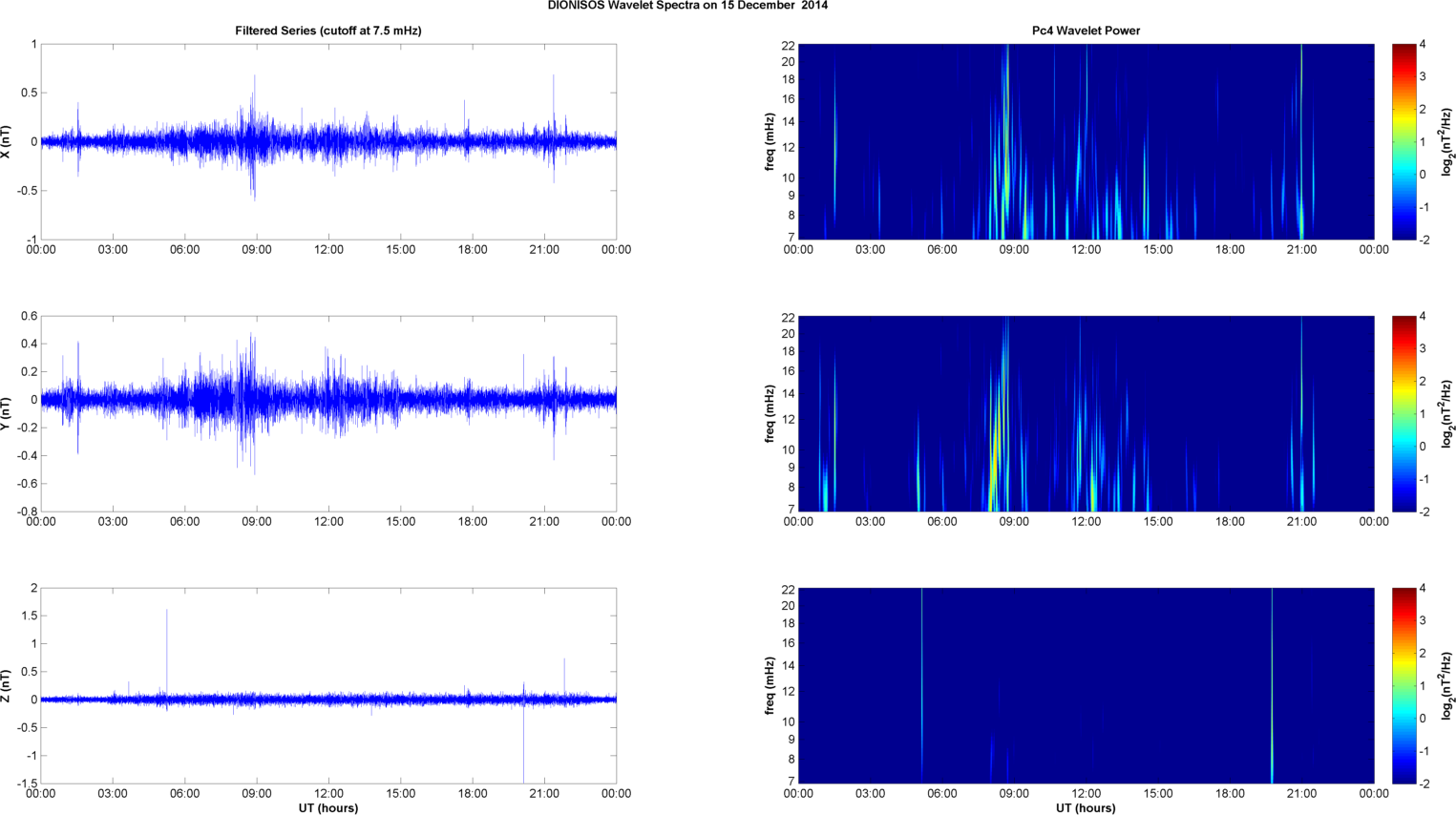Click the 12:00 tick label under Y spectrogram

click(x=1086, y=522)
